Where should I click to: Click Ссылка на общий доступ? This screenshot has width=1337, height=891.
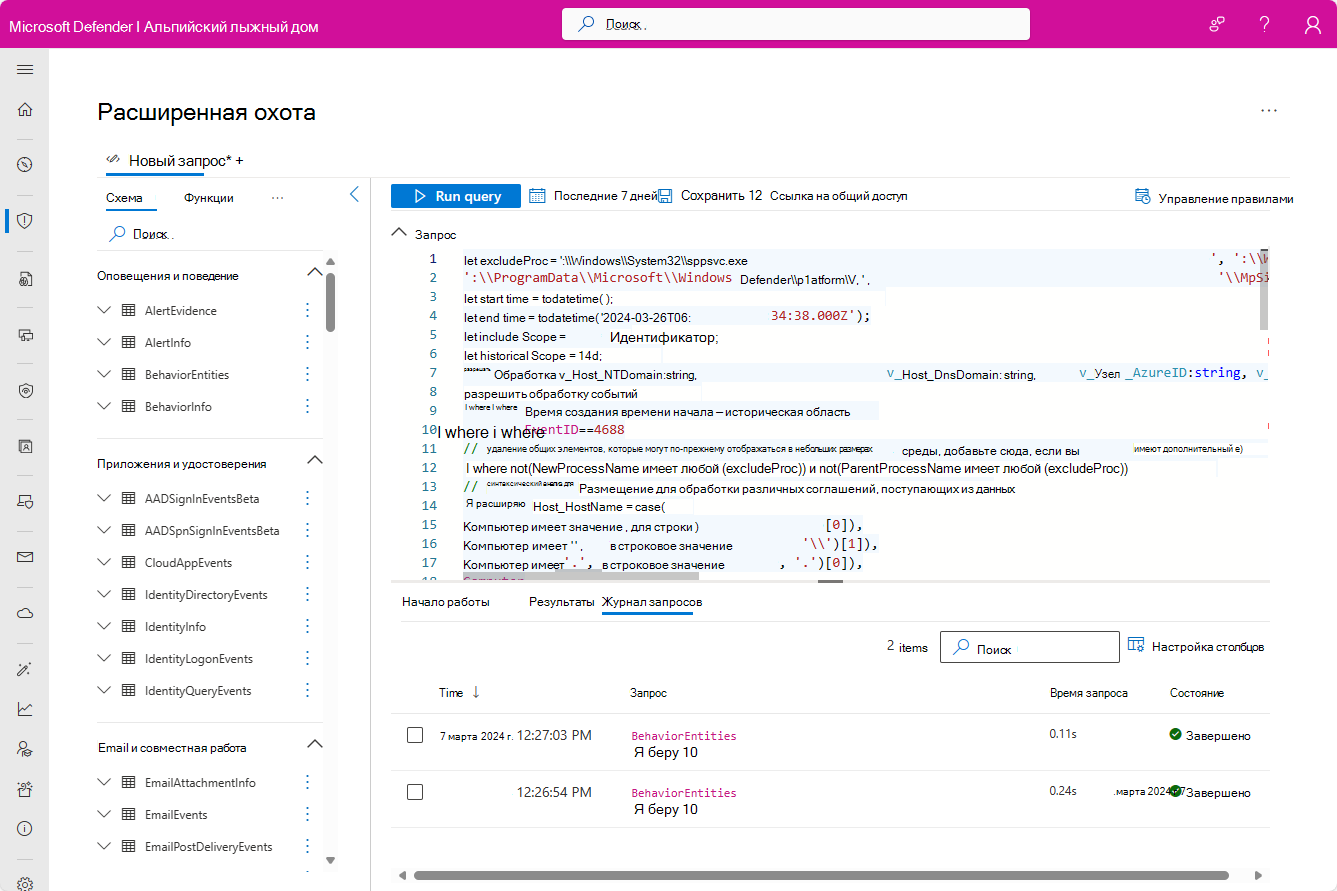tap(838, 196)
